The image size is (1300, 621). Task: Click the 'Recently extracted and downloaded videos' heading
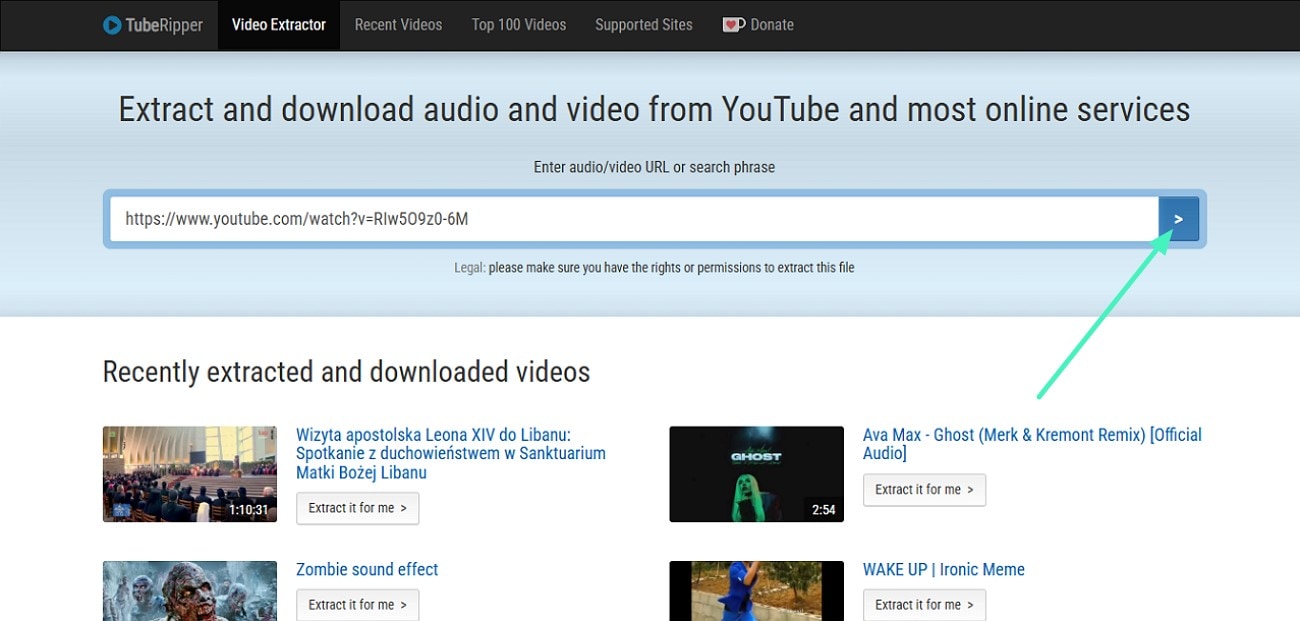click(346, 372)
